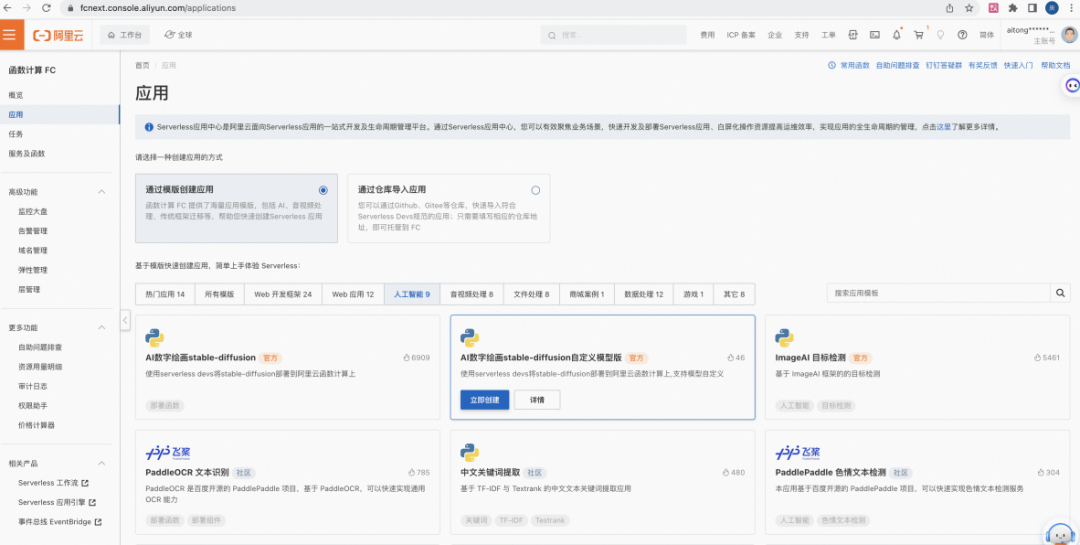Click the search magnifier for templates
The width and height of the screenshot is (1080, 545).
point(1061,293)
